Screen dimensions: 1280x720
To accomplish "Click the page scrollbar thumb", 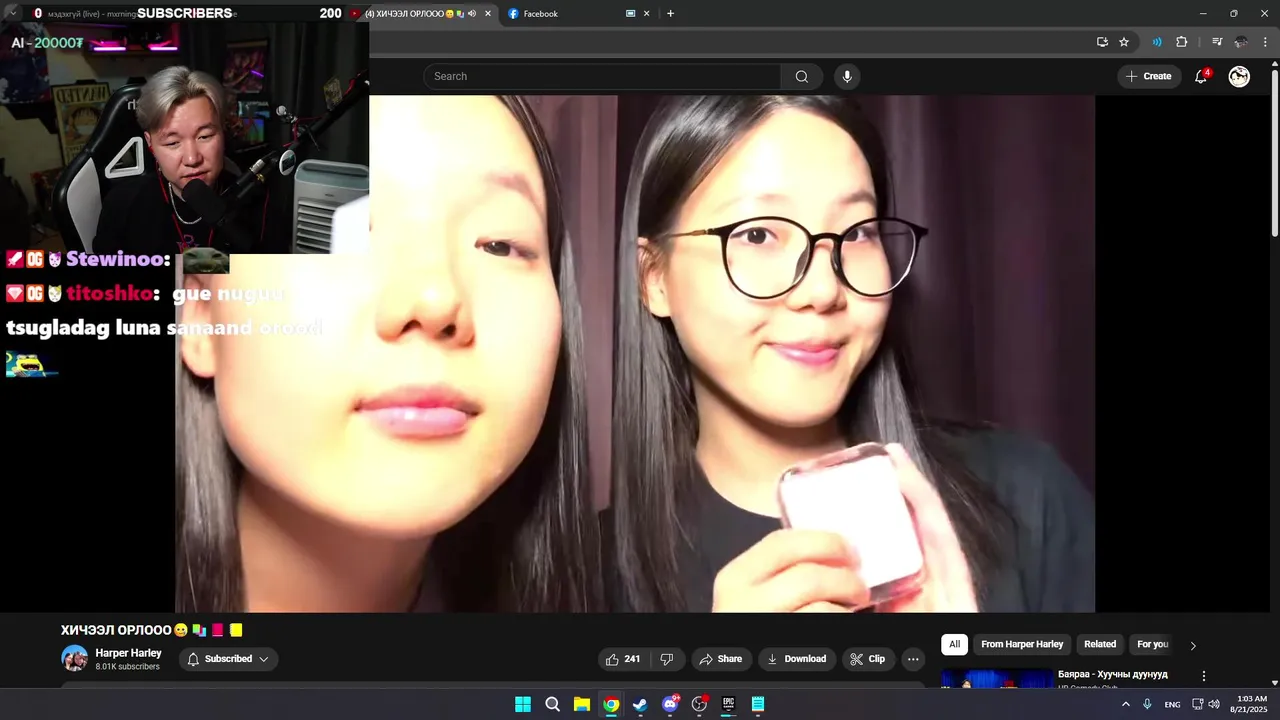I will pos(1274,154).
